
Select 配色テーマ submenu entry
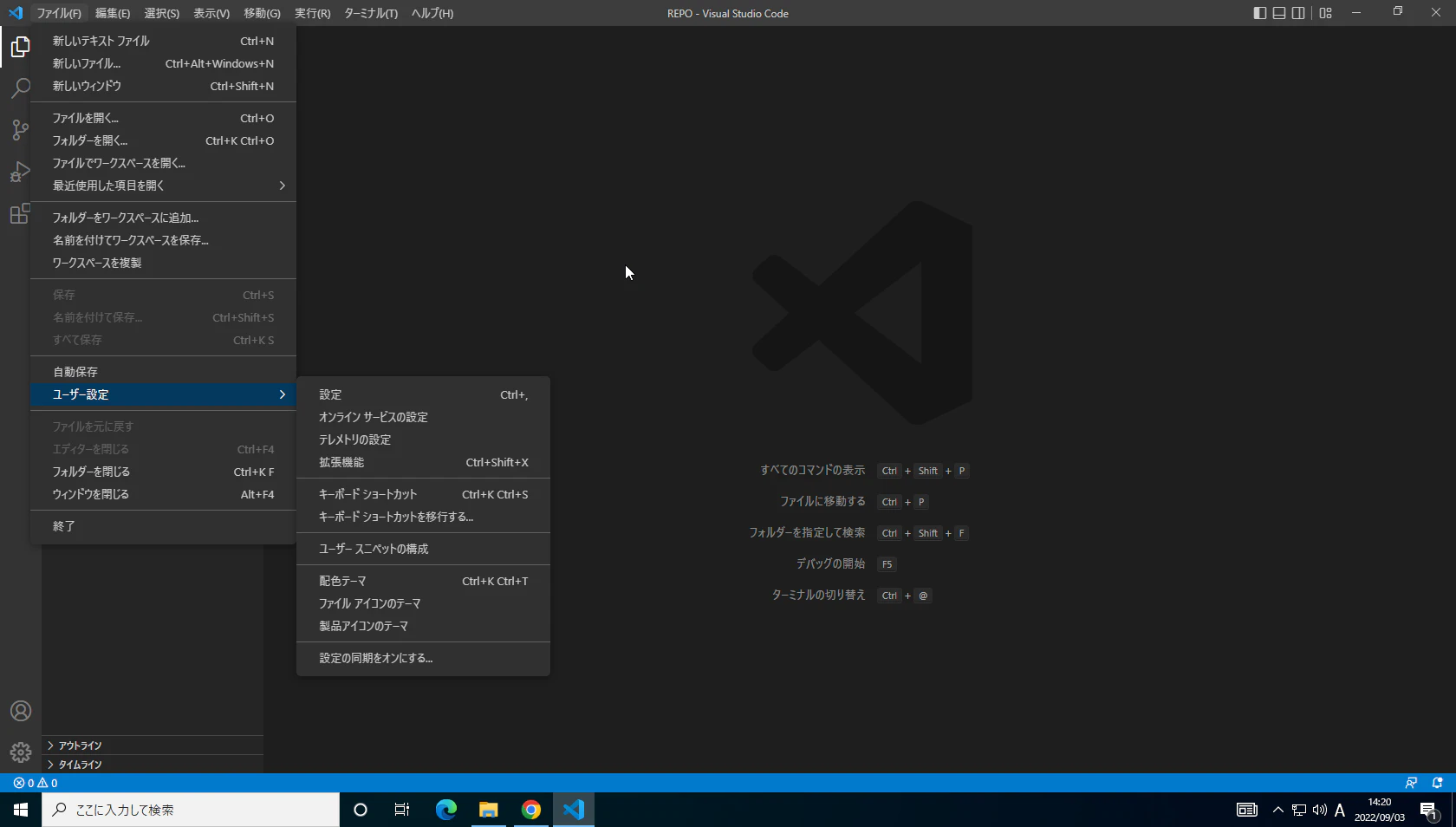point(424,581)
